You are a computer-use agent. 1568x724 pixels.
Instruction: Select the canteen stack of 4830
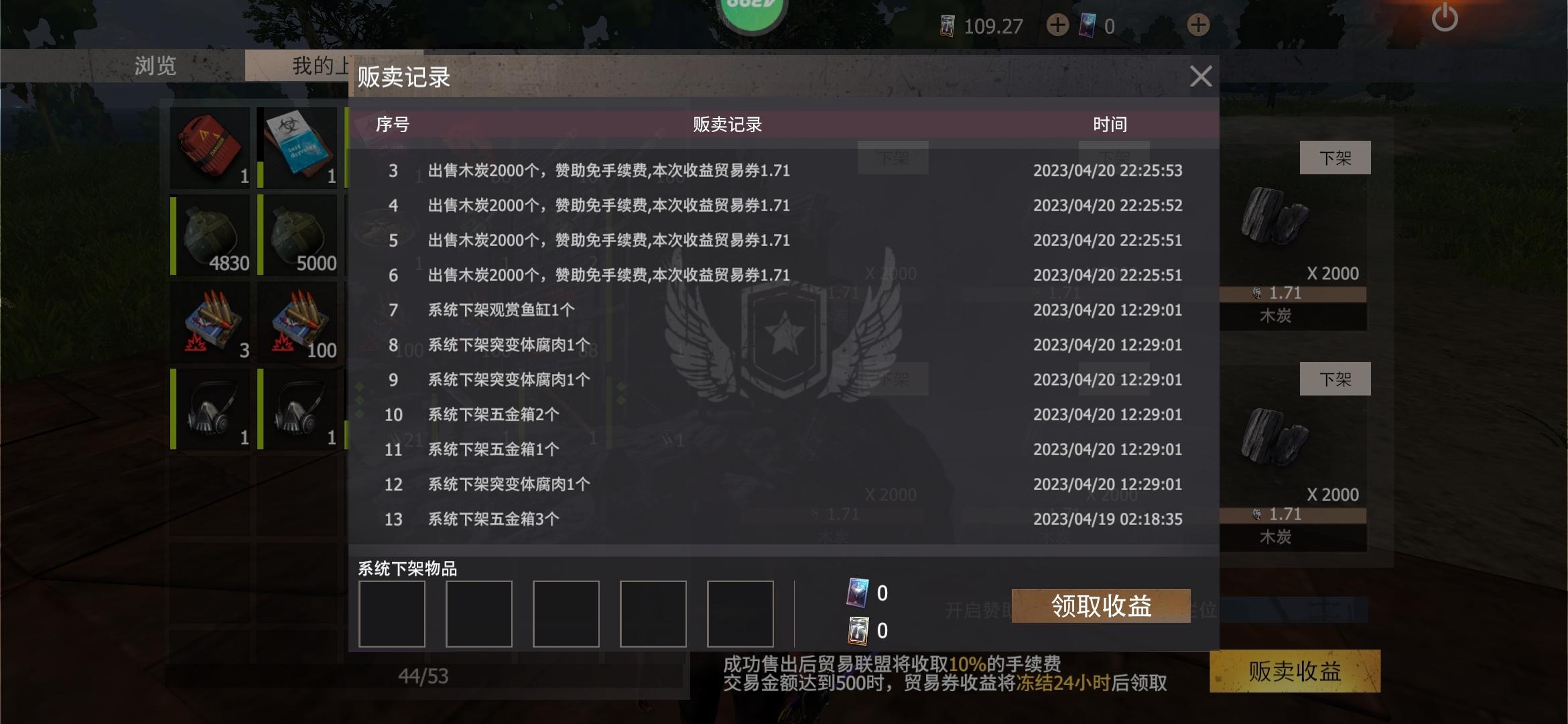point(210,235)
